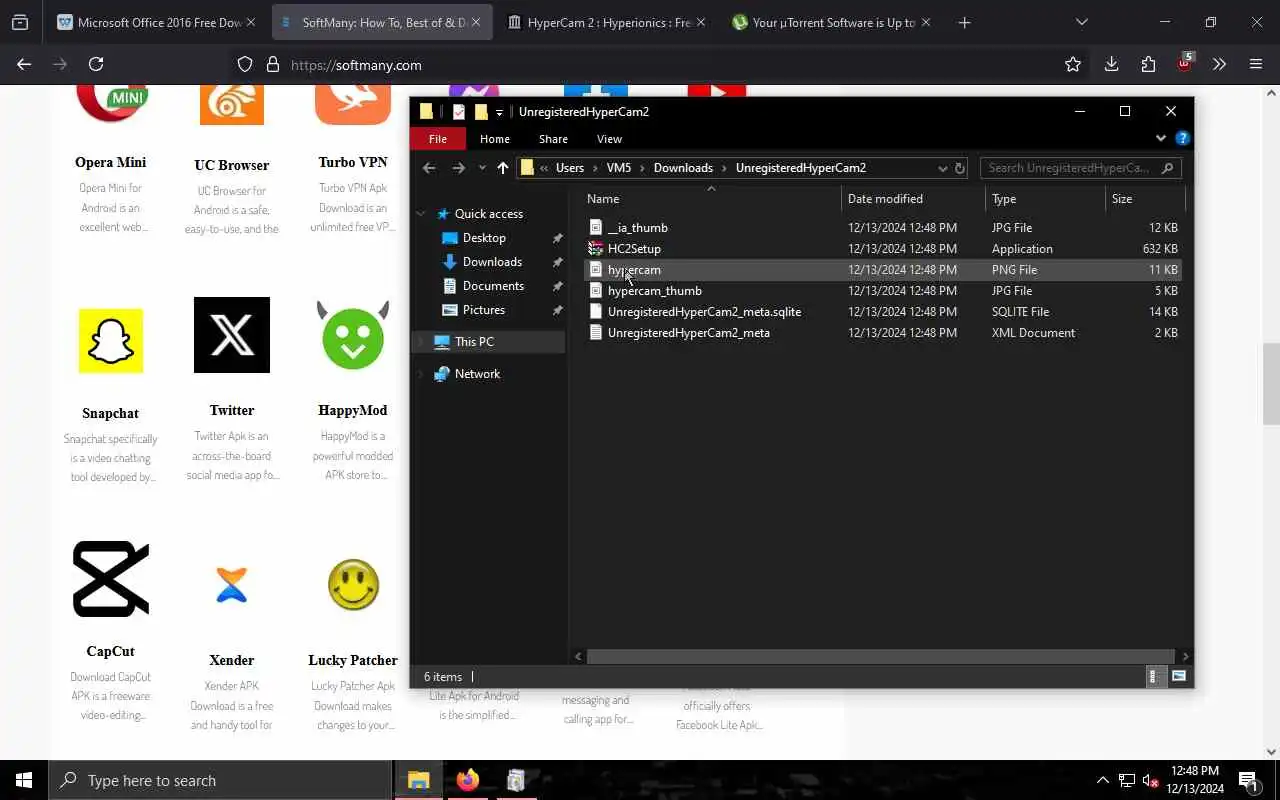Open Explorer View ribbon tab
The width and height of the screenshot is (1280, 800).
609,139
